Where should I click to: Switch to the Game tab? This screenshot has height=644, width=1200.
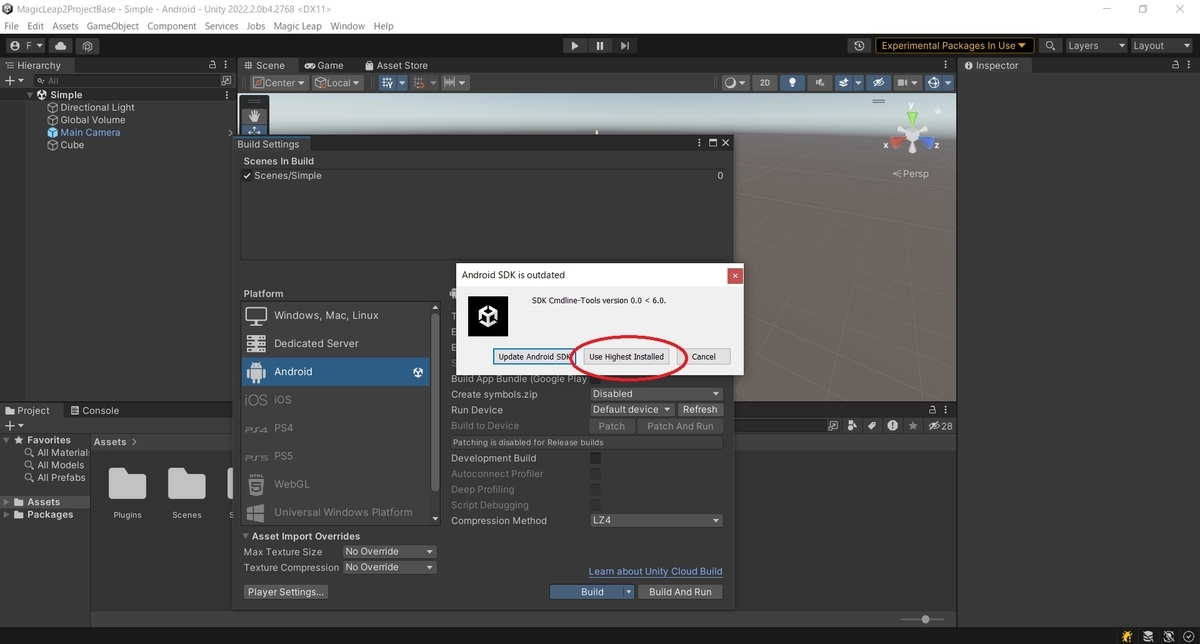tap(324, 65)
